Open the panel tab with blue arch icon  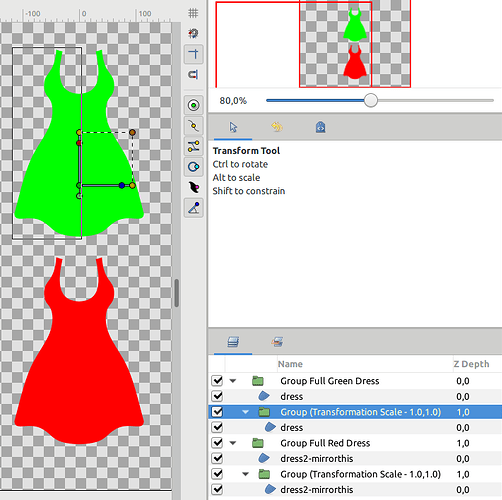(x=320, y=127)
